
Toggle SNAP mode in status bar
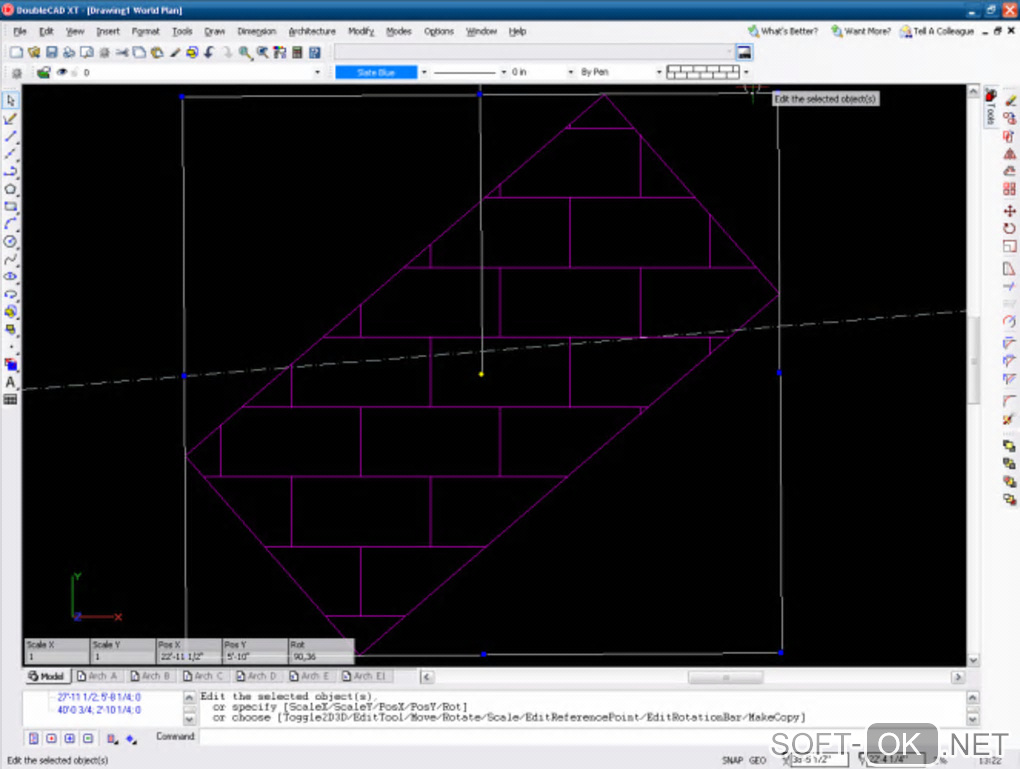(x=732, y=761)
